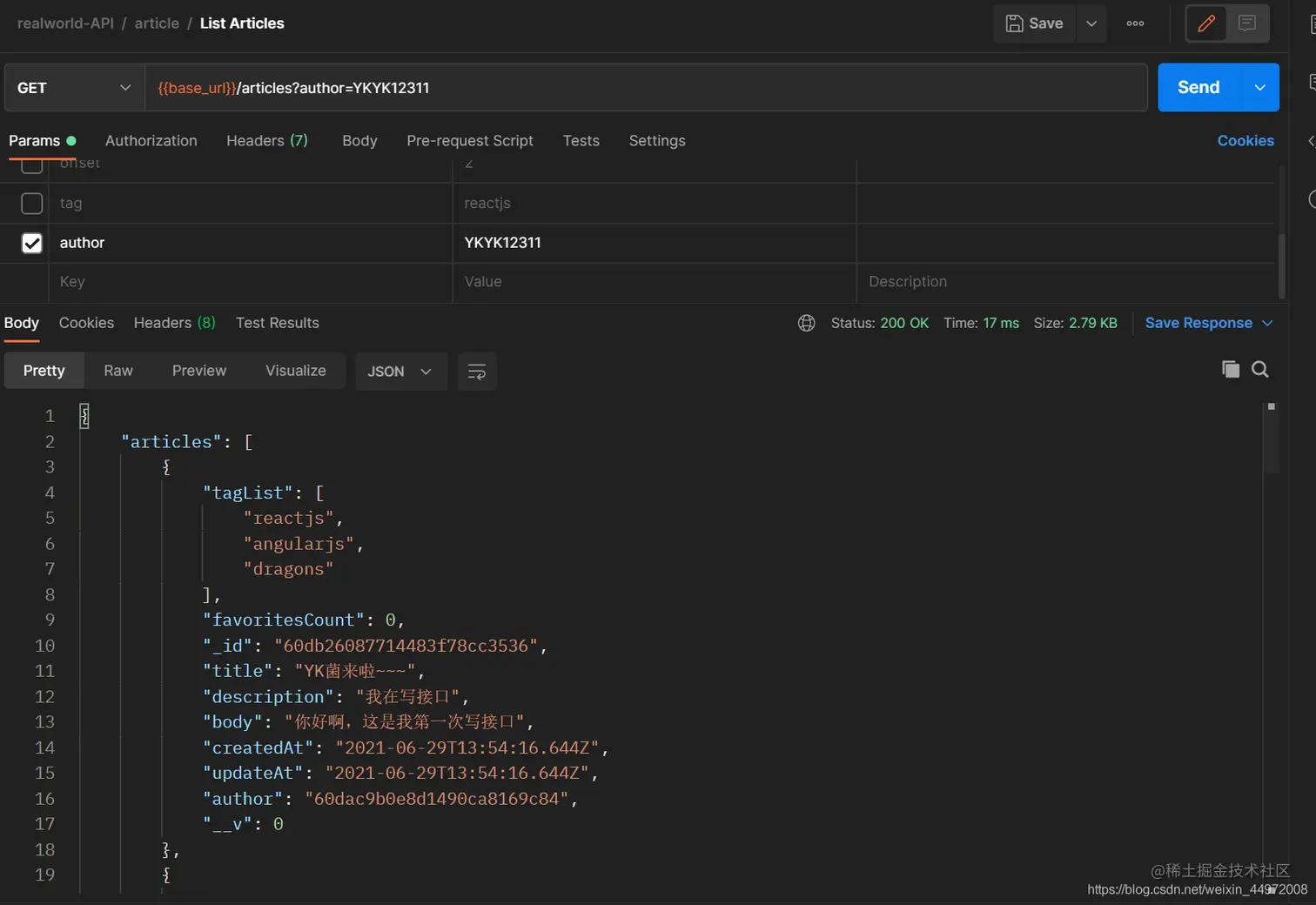Switch to the request Body tab
This screenshot has width=1316, height=905.
359,141
